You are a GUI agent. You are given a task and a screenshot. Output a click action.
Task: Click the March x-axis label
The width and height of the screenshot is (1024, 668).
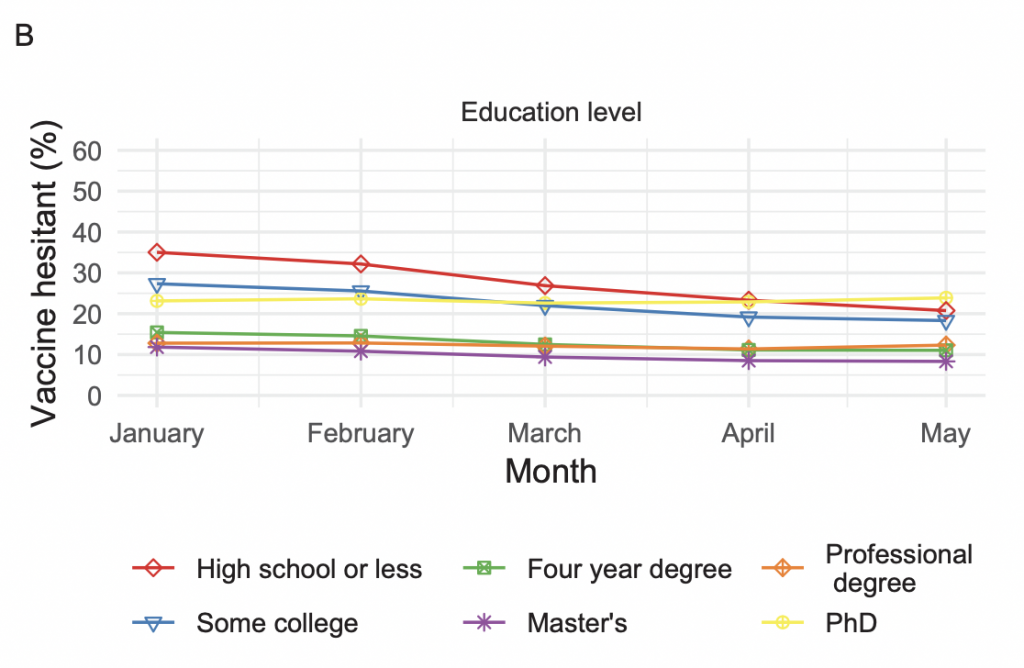(544, 434)
